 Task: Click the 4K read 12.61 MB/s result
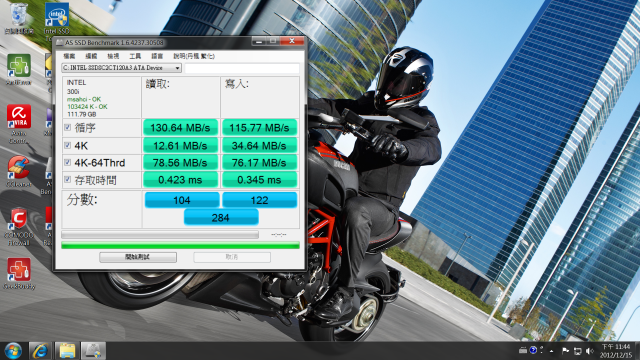pos(180,145)
